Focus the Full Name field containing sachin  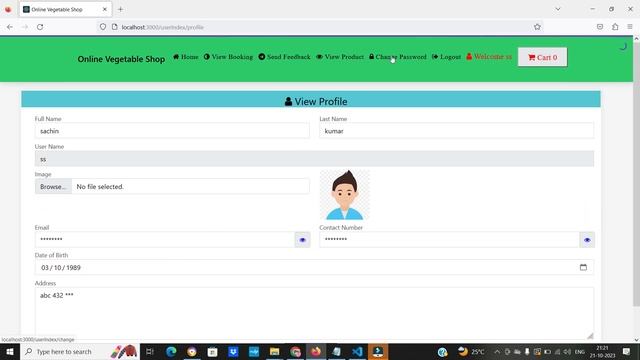coord(172,131)
